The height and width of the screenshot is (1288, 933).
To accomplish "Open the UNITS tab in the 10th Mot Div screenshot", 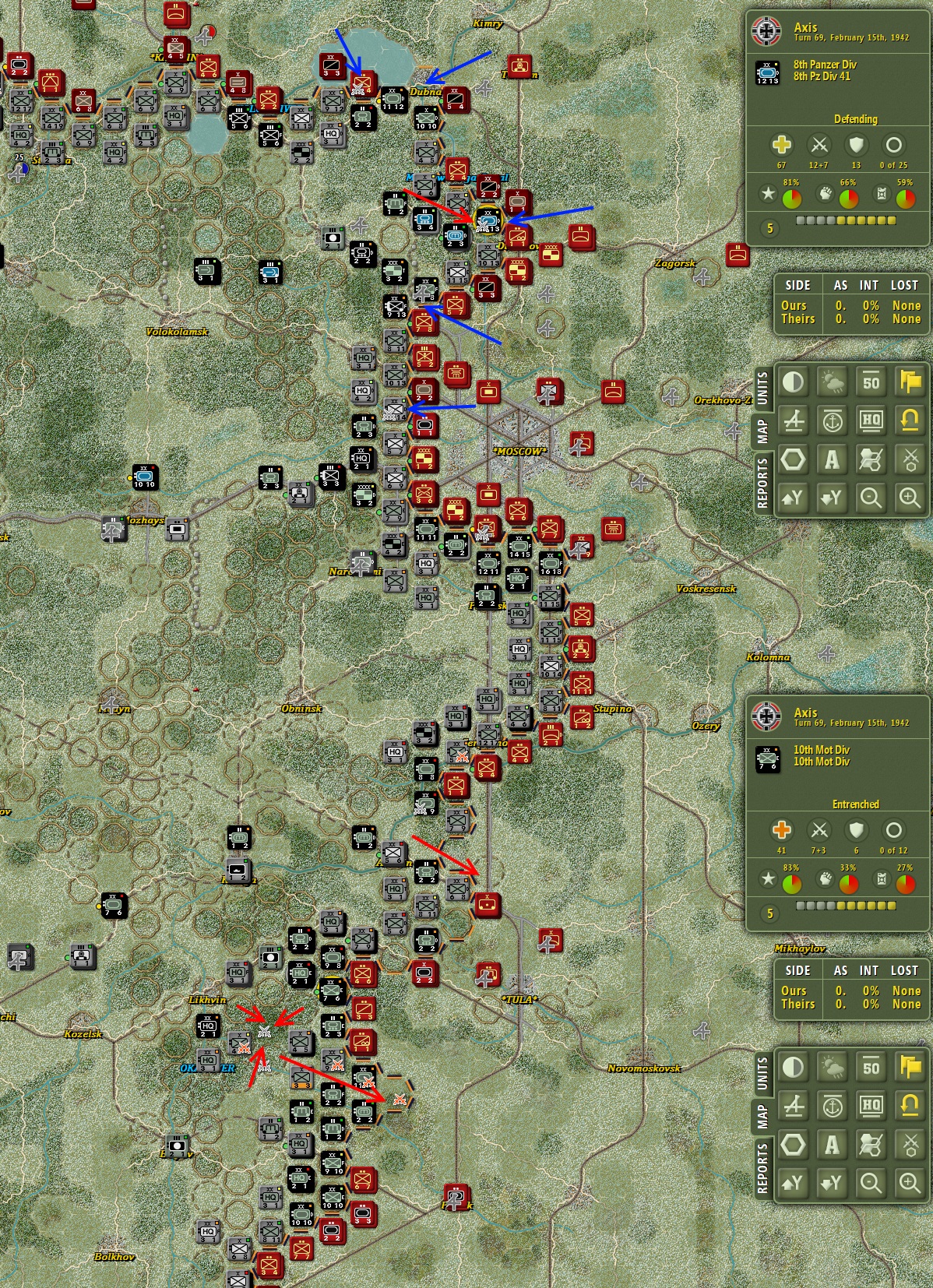I will 762,1072.
